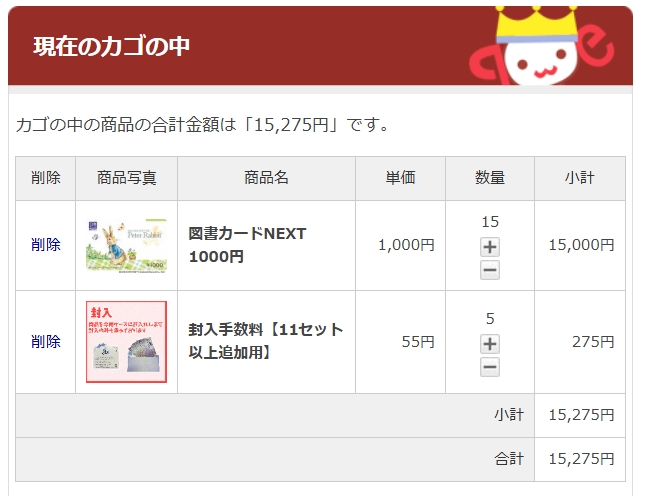Viewport: 648px width, 496px height.
Task: Open the Peter Rabbit card thumbnail
Action: 126,245
